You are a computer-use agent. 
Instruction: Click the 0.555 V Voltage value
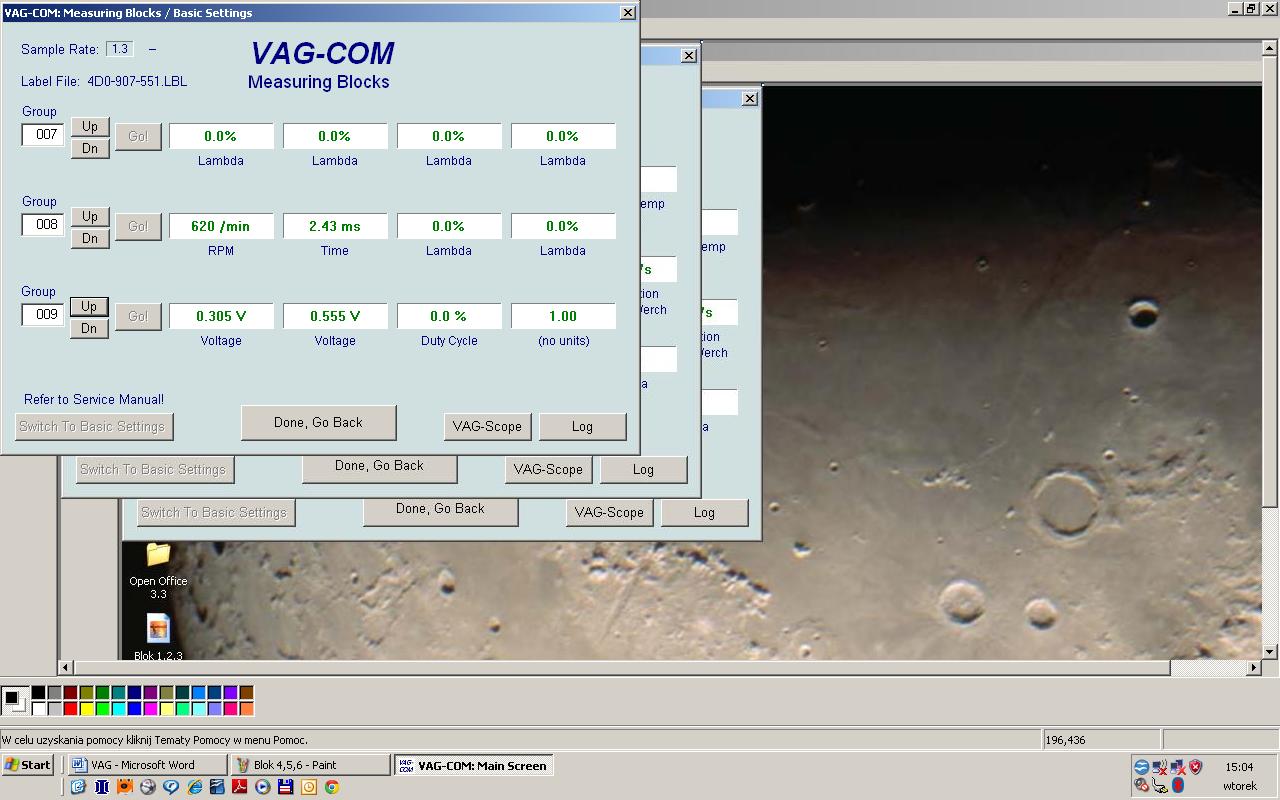tap(335, 317)
